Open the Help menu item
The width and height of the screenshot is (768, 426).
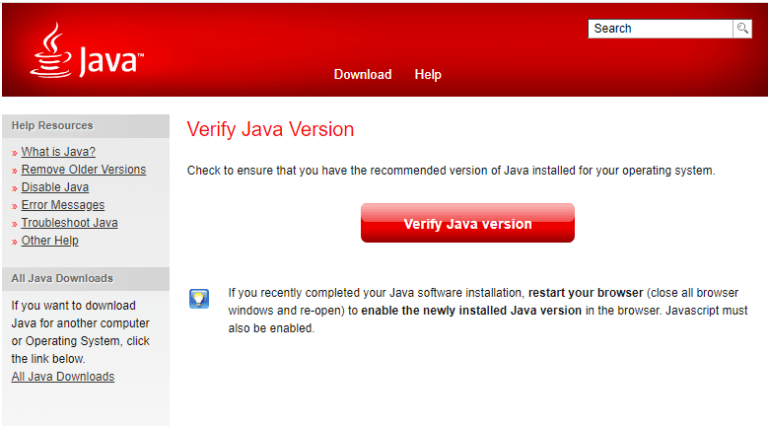[x=428, y=74]
